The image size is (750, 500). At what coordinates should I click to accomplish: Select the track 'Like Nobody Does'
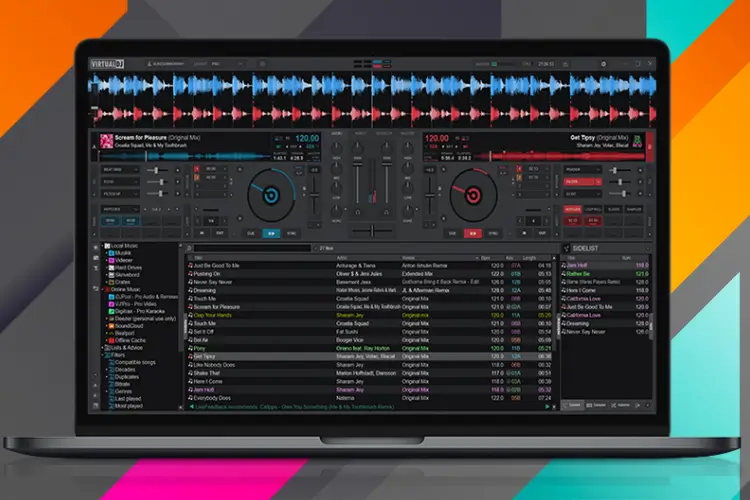(x=369, y=365)
